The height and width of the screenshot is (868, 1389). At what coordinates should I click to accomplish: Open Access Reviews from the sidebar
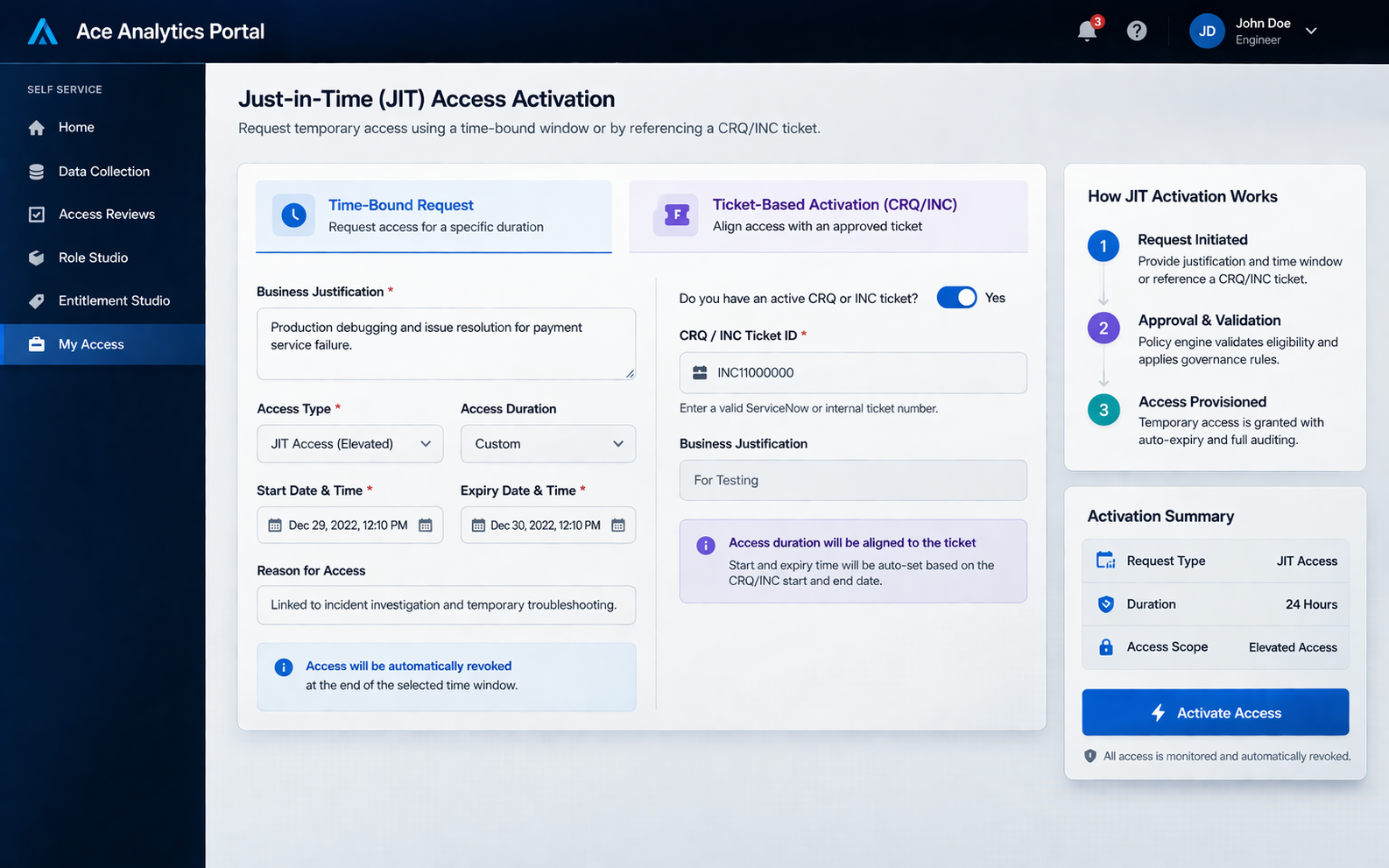click(106, 215)
